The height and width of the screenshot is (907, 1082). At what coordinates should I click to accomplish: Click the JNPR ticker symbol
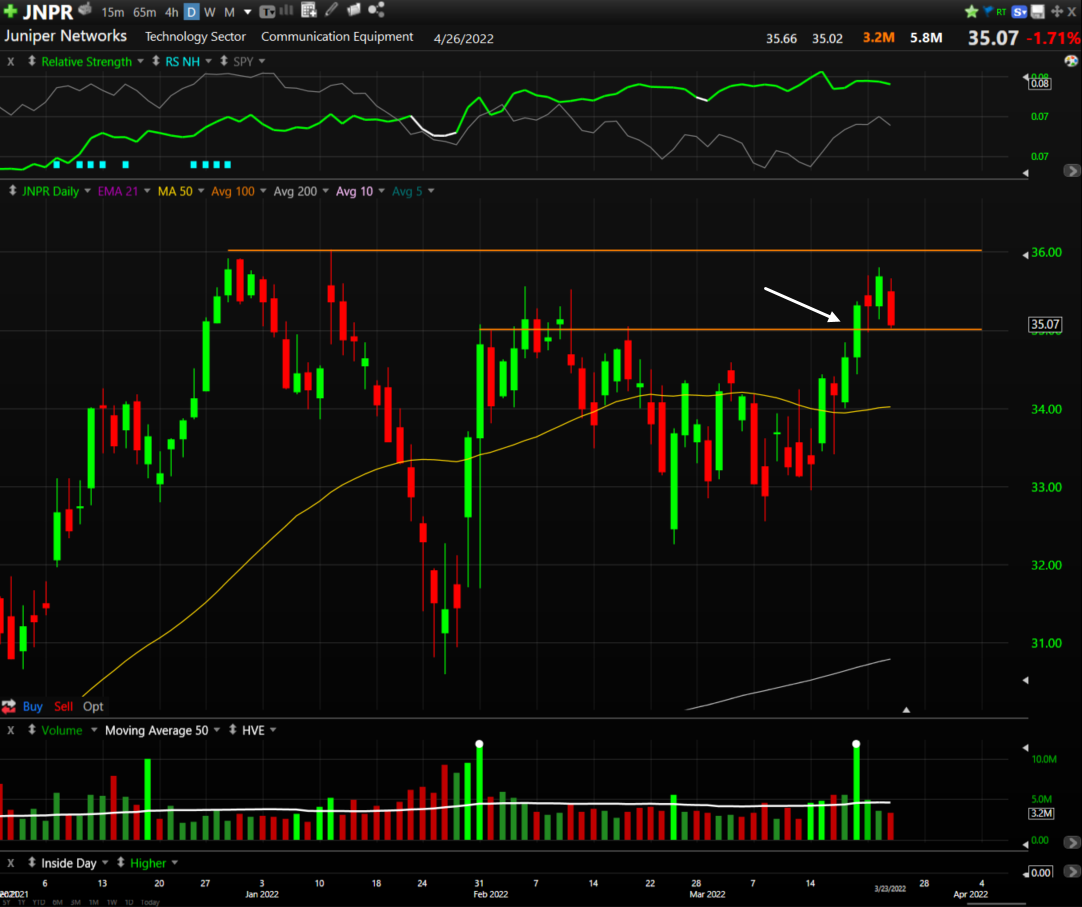click(x=48, y=12)
